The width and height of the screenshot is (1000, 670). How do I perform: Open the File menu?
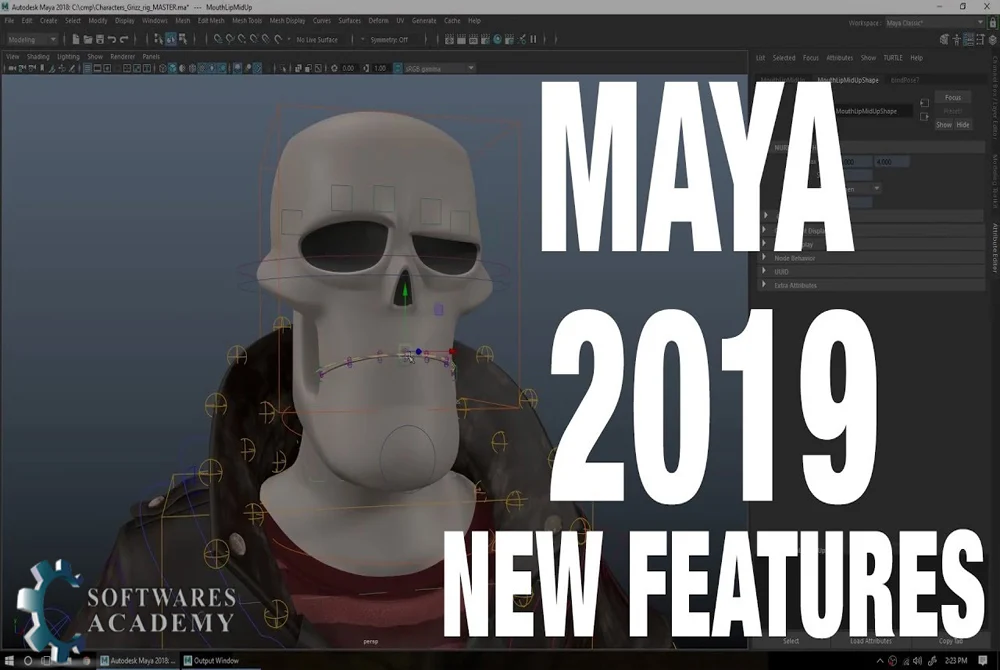(x=10, y=20)
